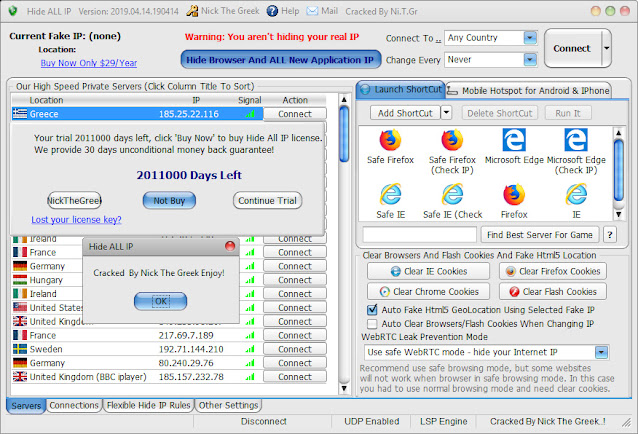This screenshot has width=638, height=434.
Task: Click the Mobile Hotspot tab router icon
Action: [452, 91]
